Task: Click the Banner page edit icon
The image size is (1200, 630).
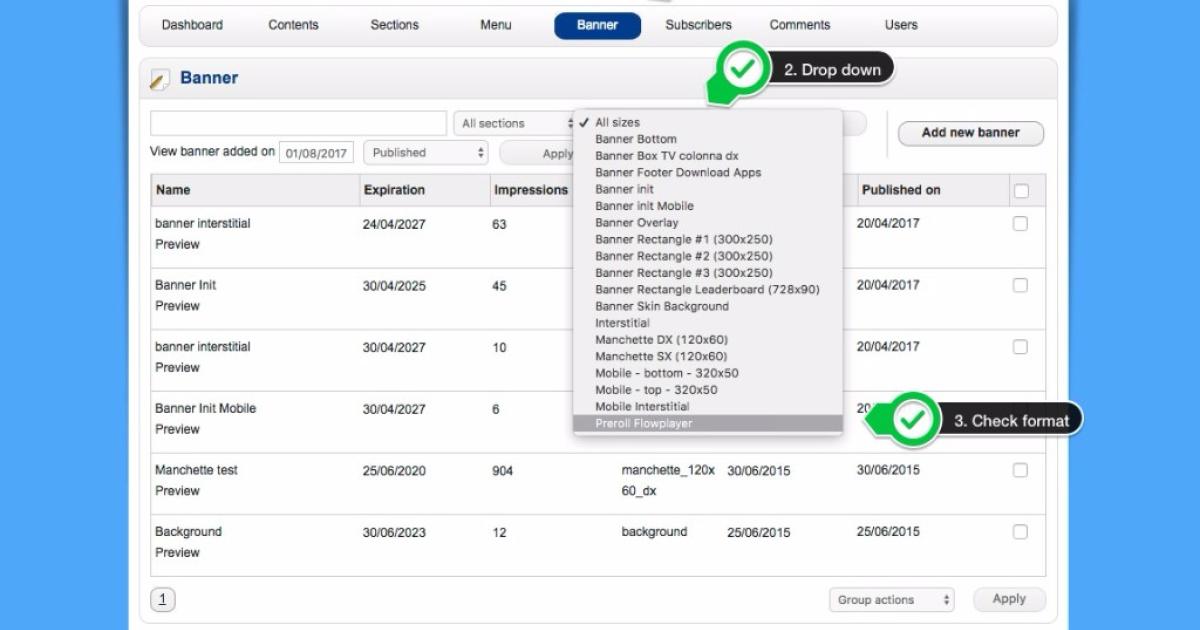Action: tap(159, 79)
